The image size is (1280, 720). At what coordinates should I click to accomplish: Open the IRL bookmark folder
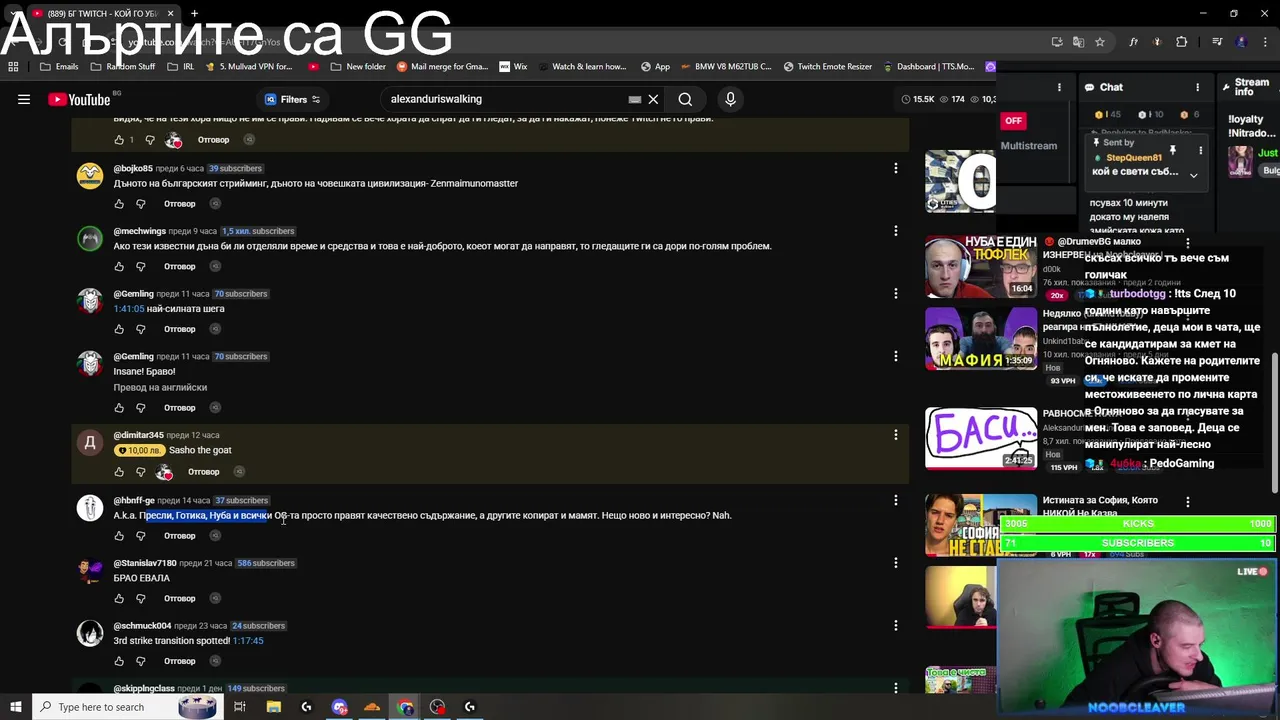(180, 67)
